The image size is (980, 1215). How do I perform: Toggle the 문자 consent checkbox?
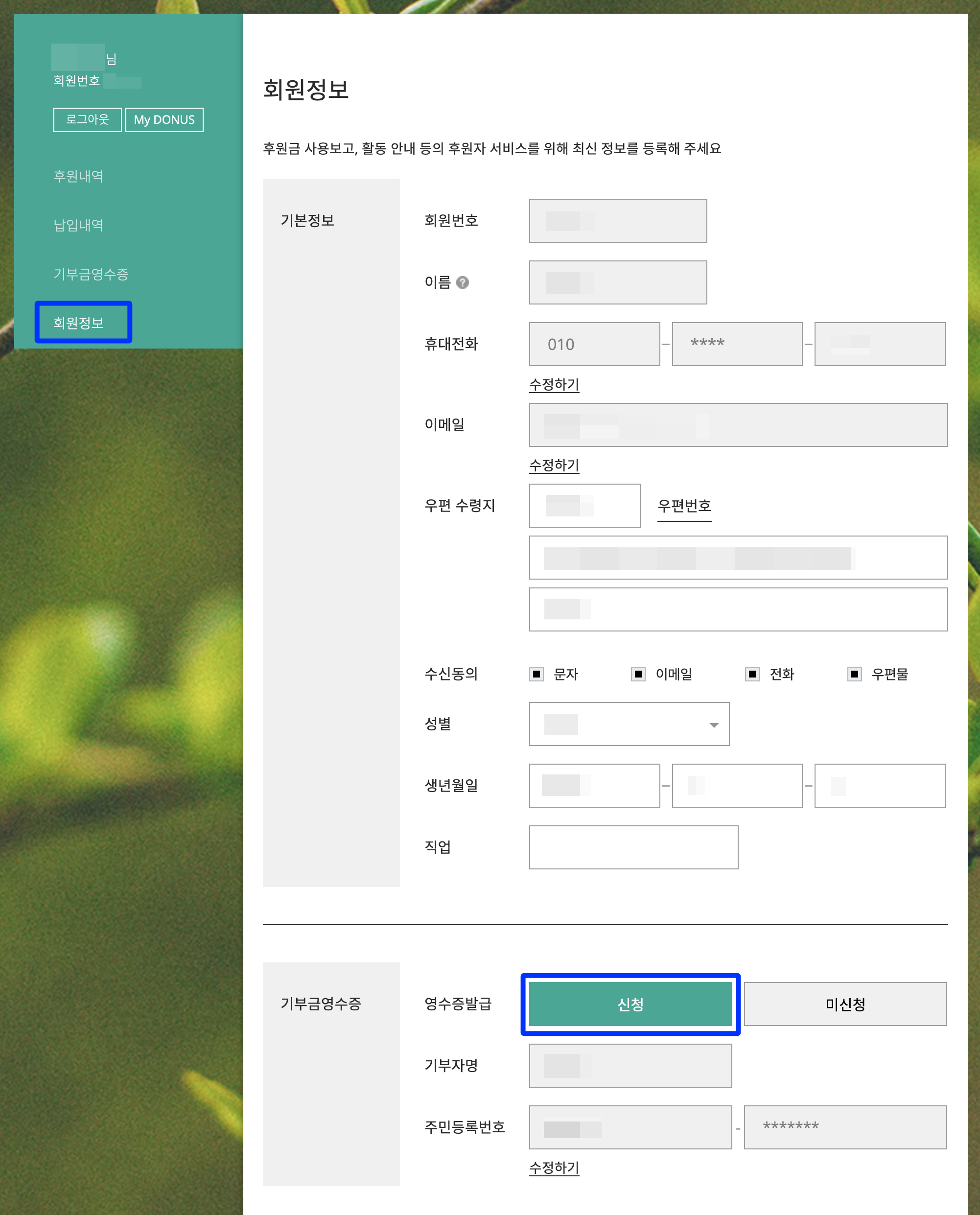tap(537, 674)
